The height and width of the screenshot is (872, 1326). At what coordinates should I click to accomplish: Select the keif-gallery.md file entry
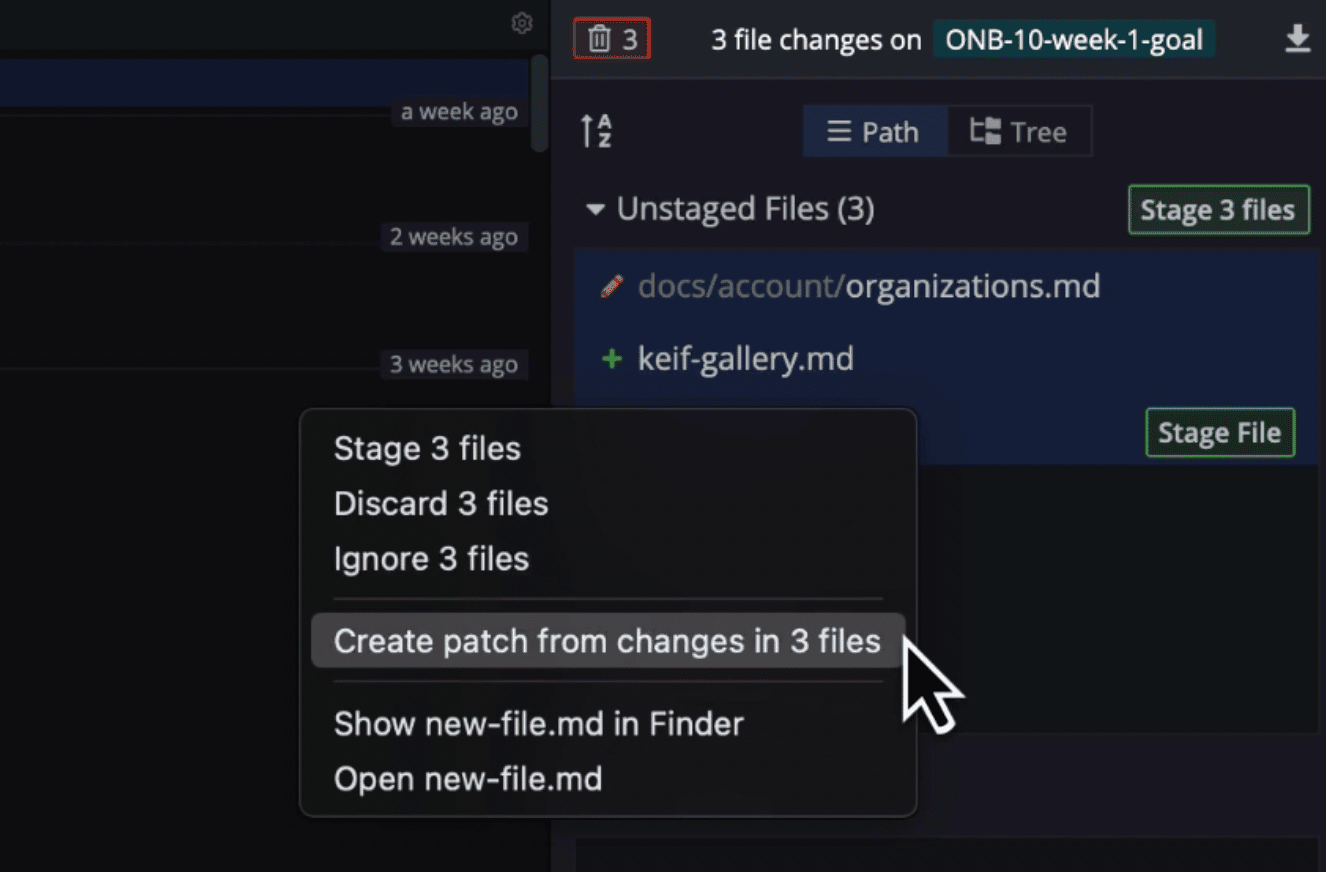pos(746,359)
